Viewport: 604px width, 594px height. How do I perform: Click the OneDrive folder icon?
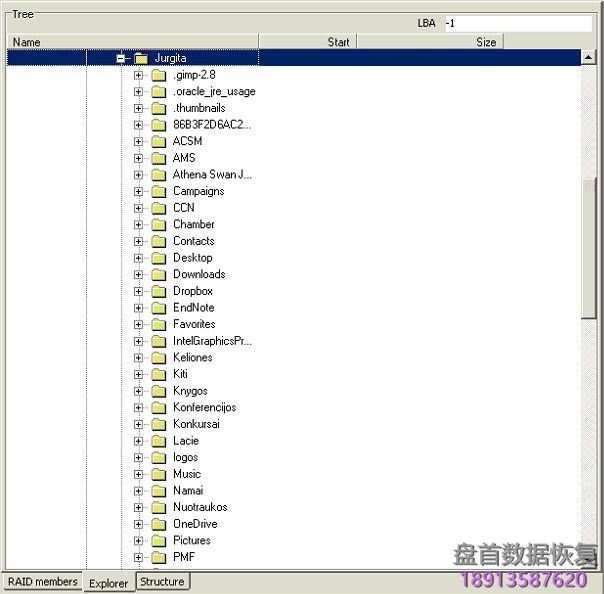pos(158,524)
